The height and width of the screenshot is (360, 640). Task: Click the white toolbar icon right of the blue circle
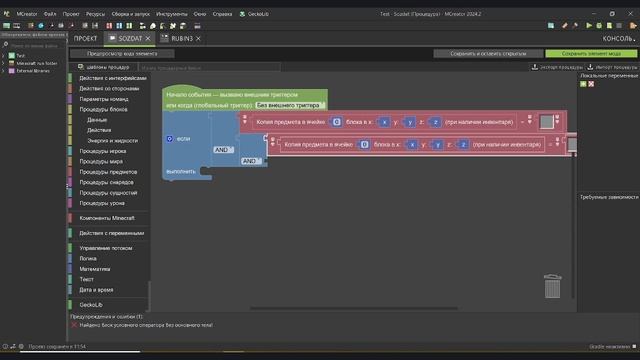point(51,26)
